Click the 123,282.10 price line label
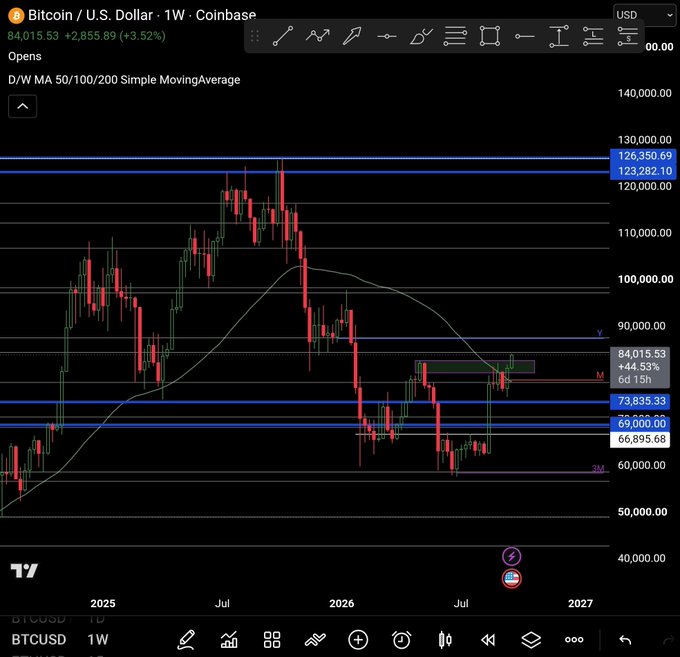680x657 pixels. [x=644, y=171]
